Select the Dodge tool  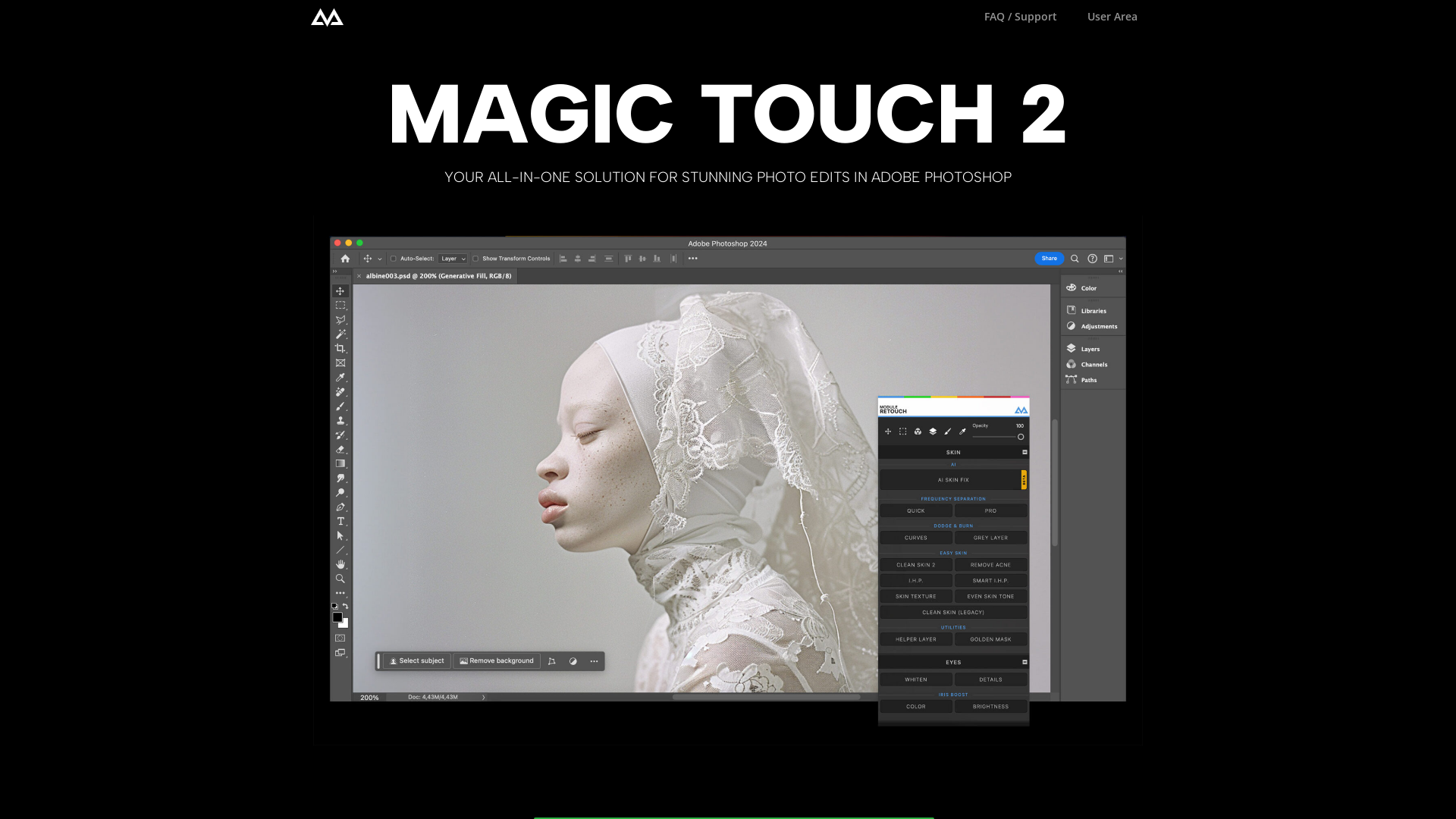(x=340, y=492)
